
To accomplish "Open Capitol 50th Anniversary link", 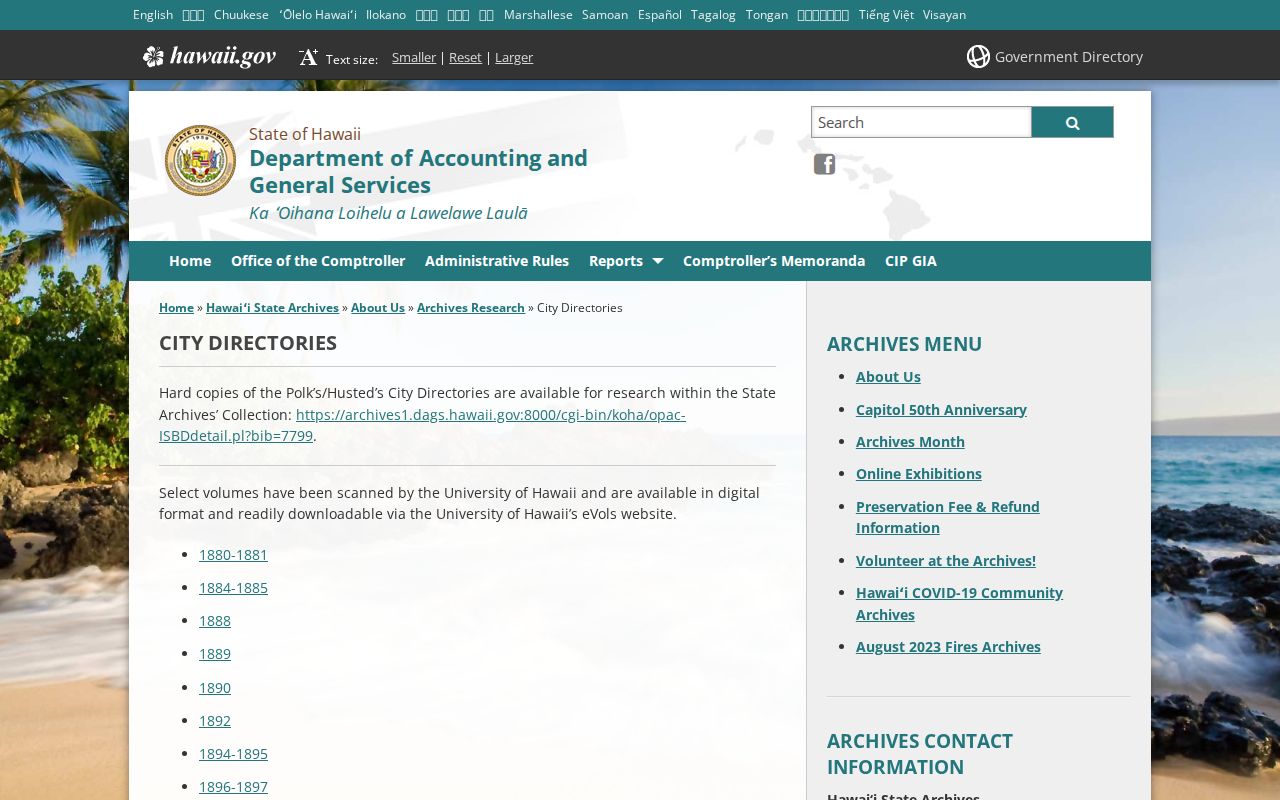I will 941,410.
